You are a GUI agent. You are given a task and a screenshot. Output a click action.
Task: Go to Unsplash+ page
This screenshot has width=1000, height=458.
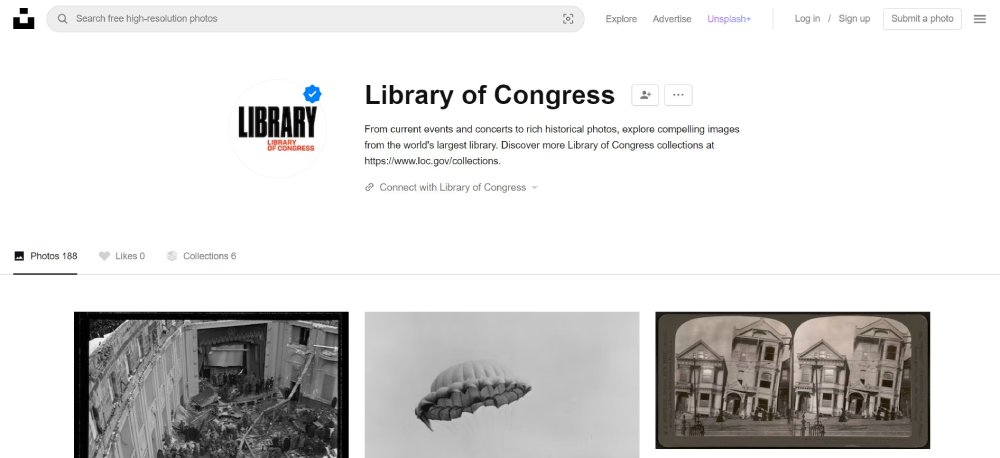pos(729,19)
